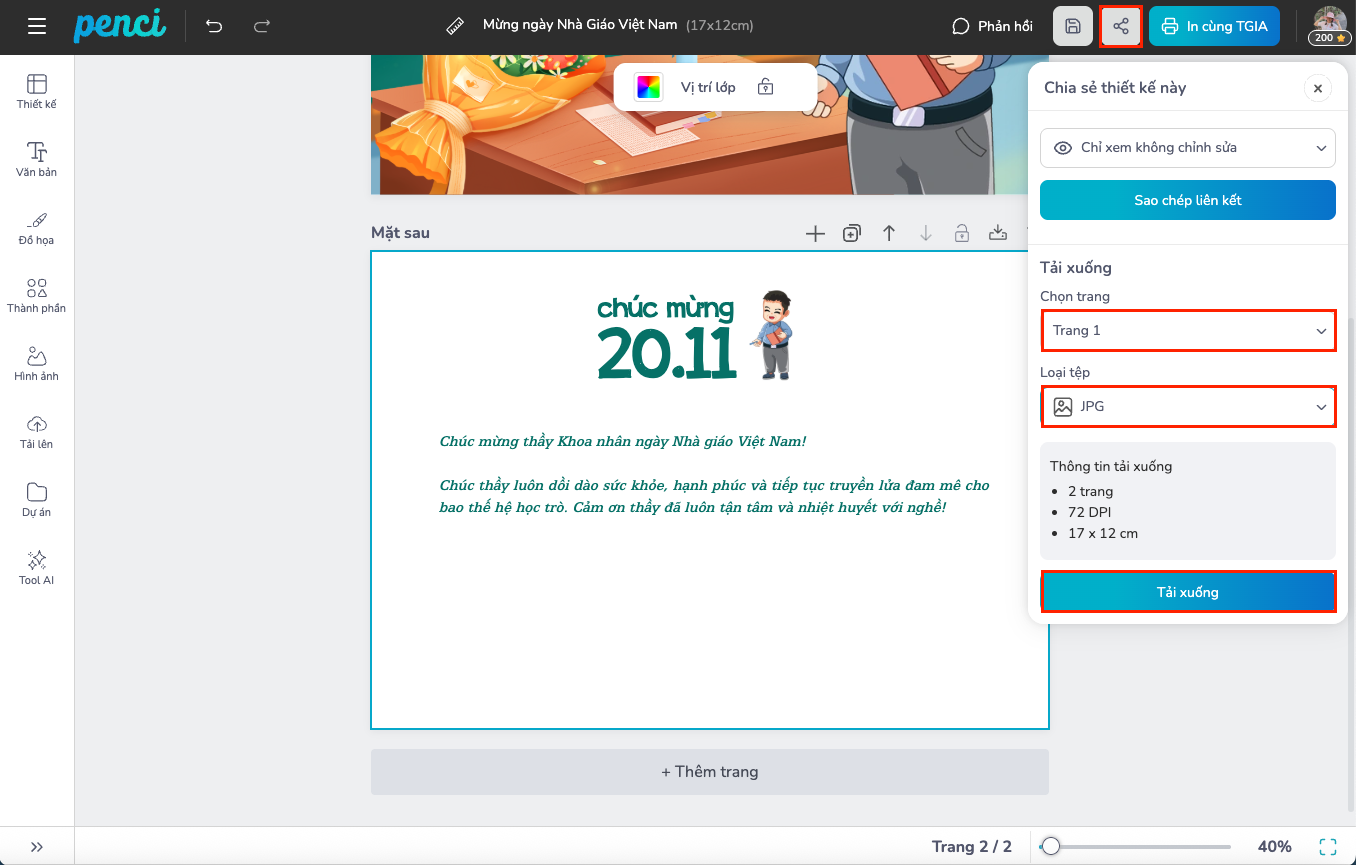Click the save design icon
Viewport: 1356px width, 865px height.
coord(1072,26)
